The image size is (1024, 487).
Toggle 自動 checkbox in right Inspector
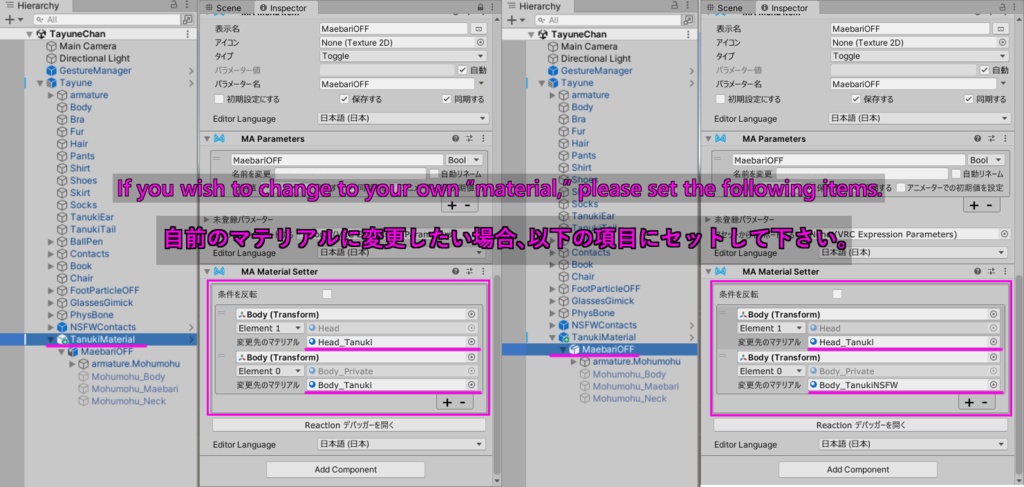pyautogui.click(x=985, y=70)
